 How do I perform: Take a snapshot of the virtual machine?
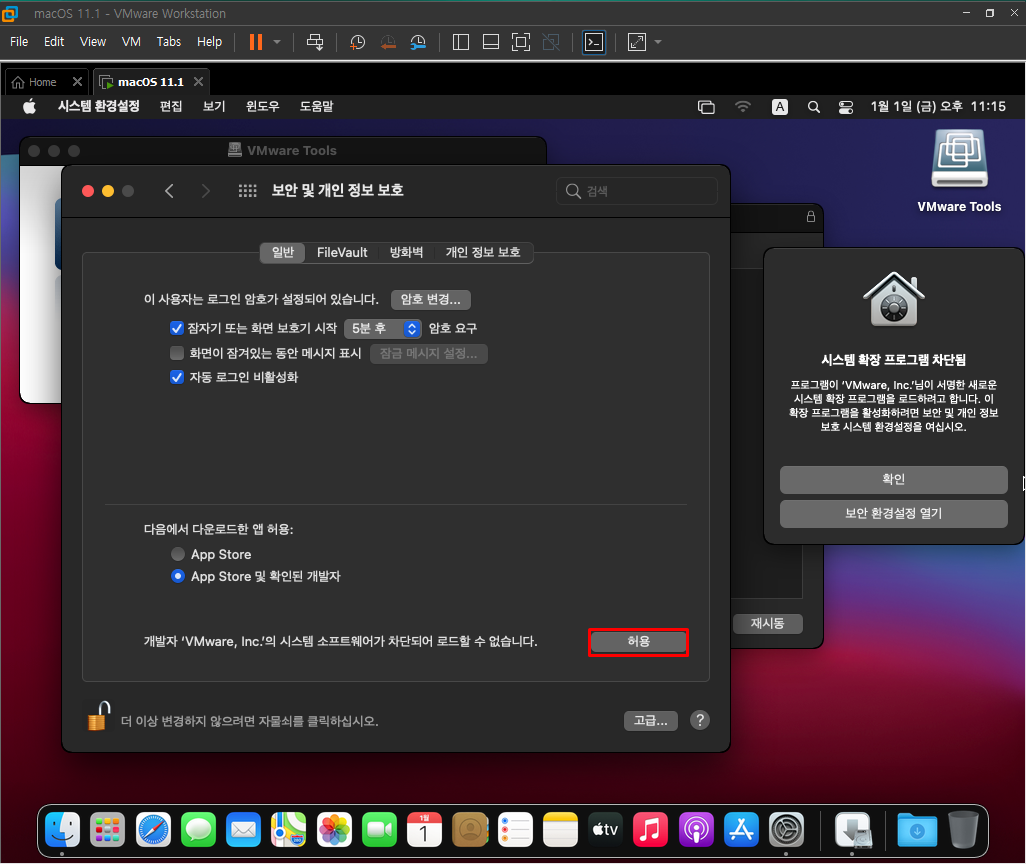(357, 43)
